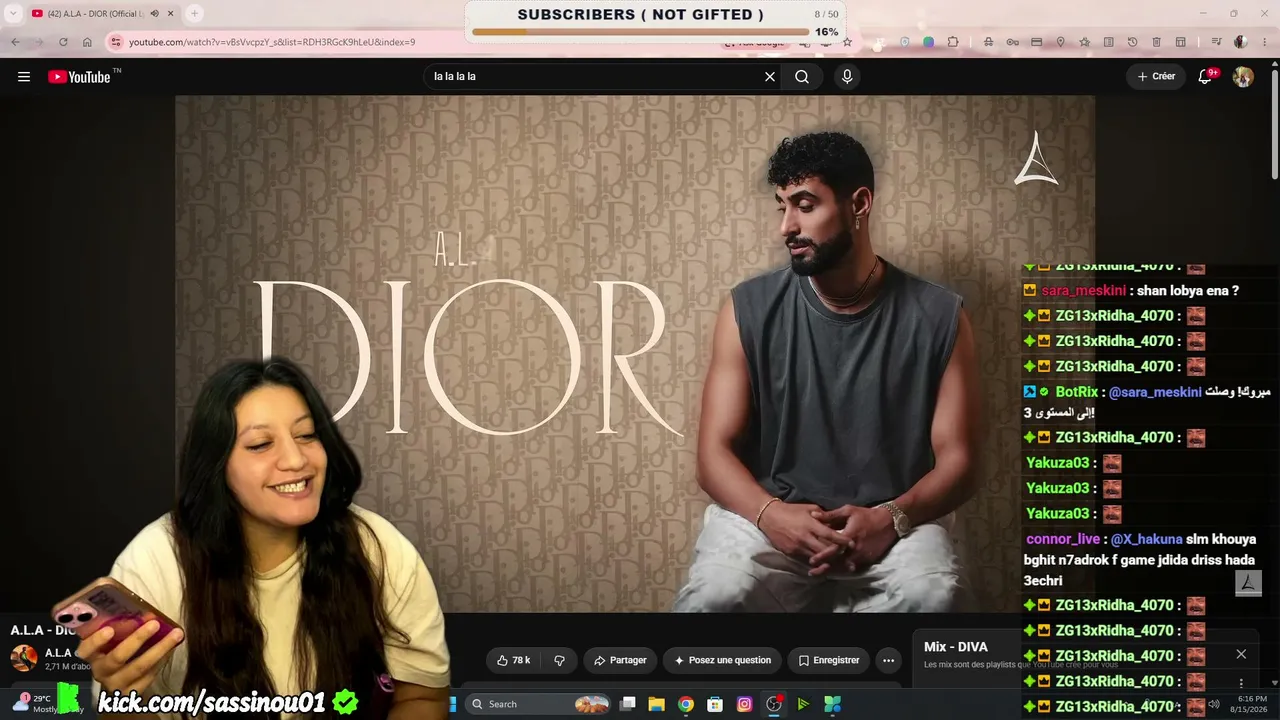The width and height of the screenshot is (1280, 720).
Task: Click the Windows taskbar Search box
Action: coord(539,704)
